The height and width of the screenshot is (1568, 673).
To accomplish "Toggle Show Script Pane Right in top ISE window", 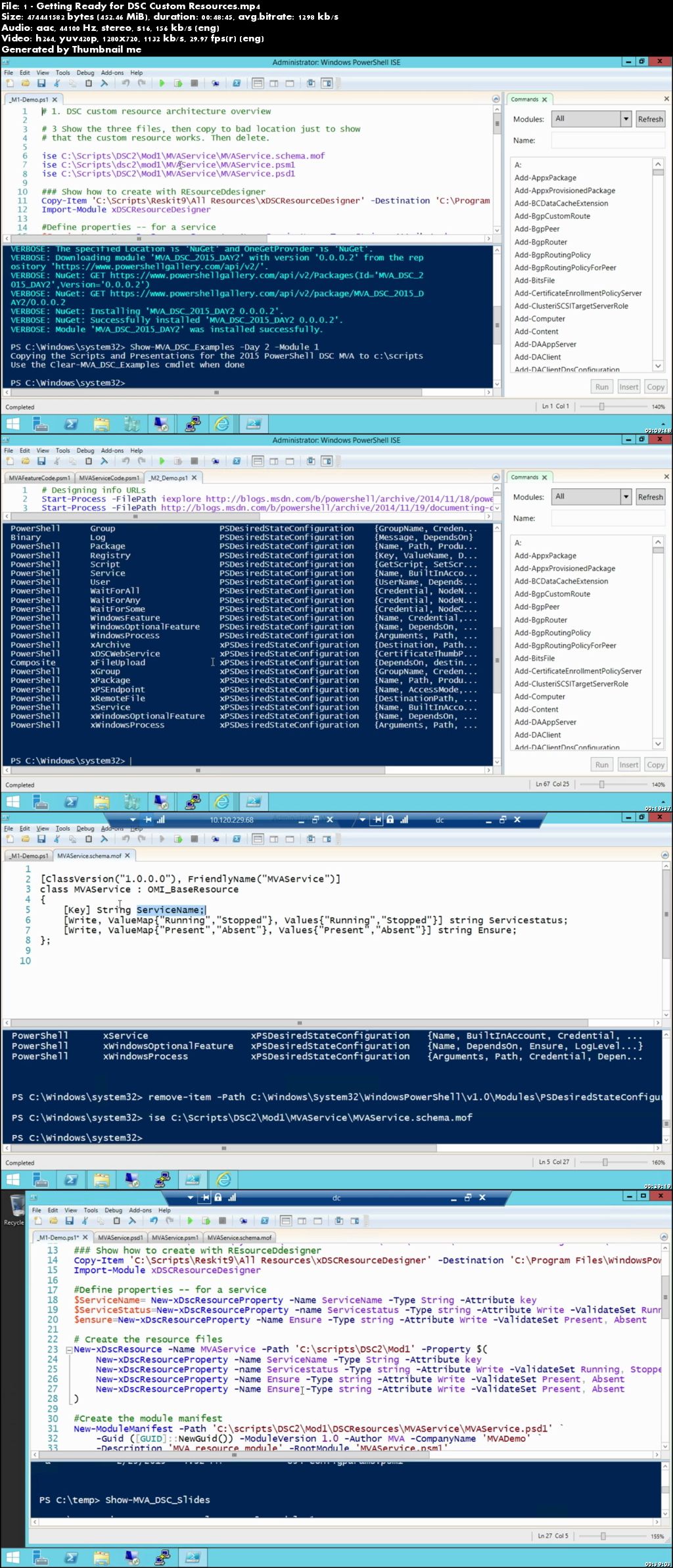I will (x=274, y=83).
